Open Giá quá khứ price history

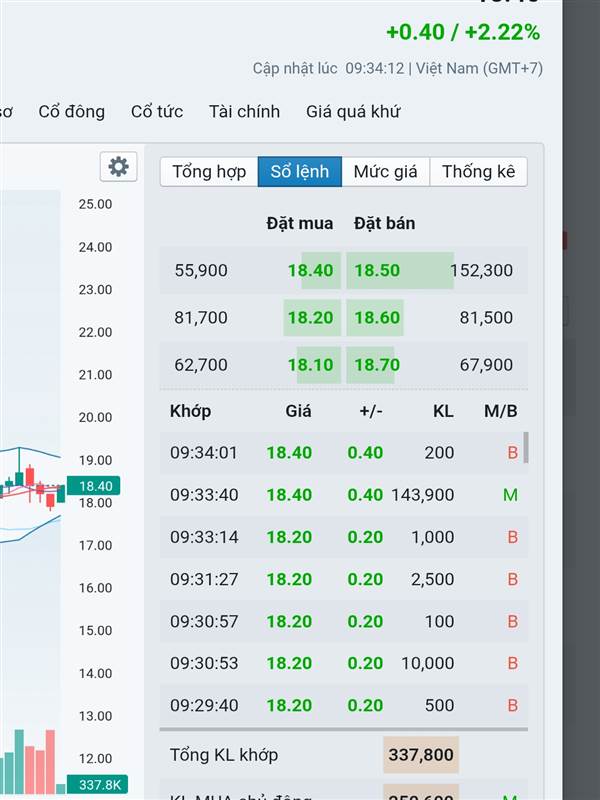(353, 111)
